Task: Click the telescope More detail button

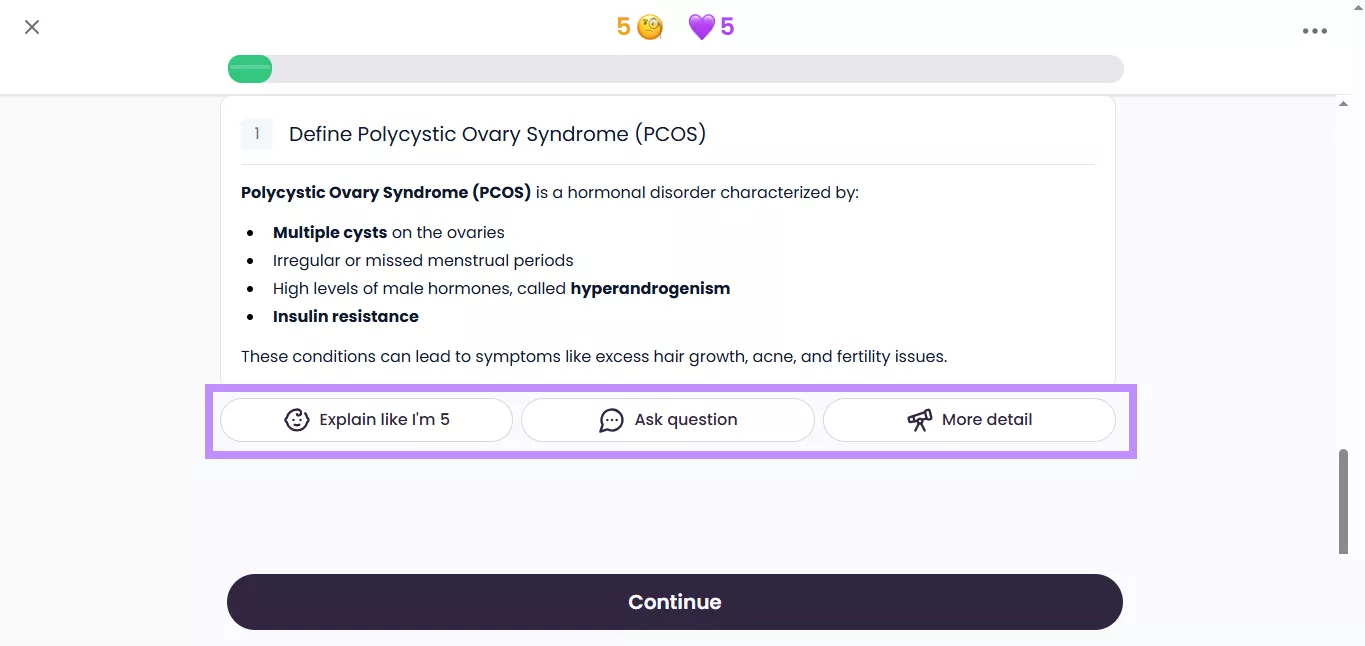Action: pyautogui.click(x=968, y=420)
